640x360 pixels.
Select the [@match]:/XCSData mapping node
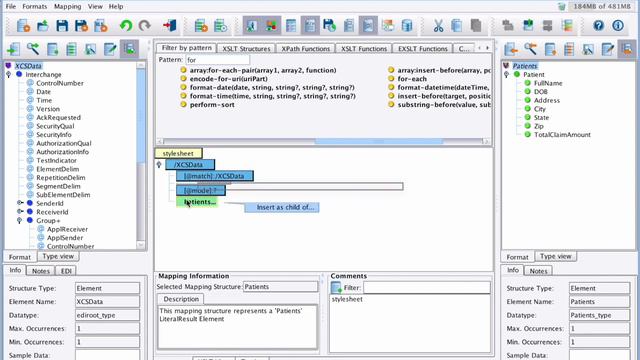[x=215, y=176]
